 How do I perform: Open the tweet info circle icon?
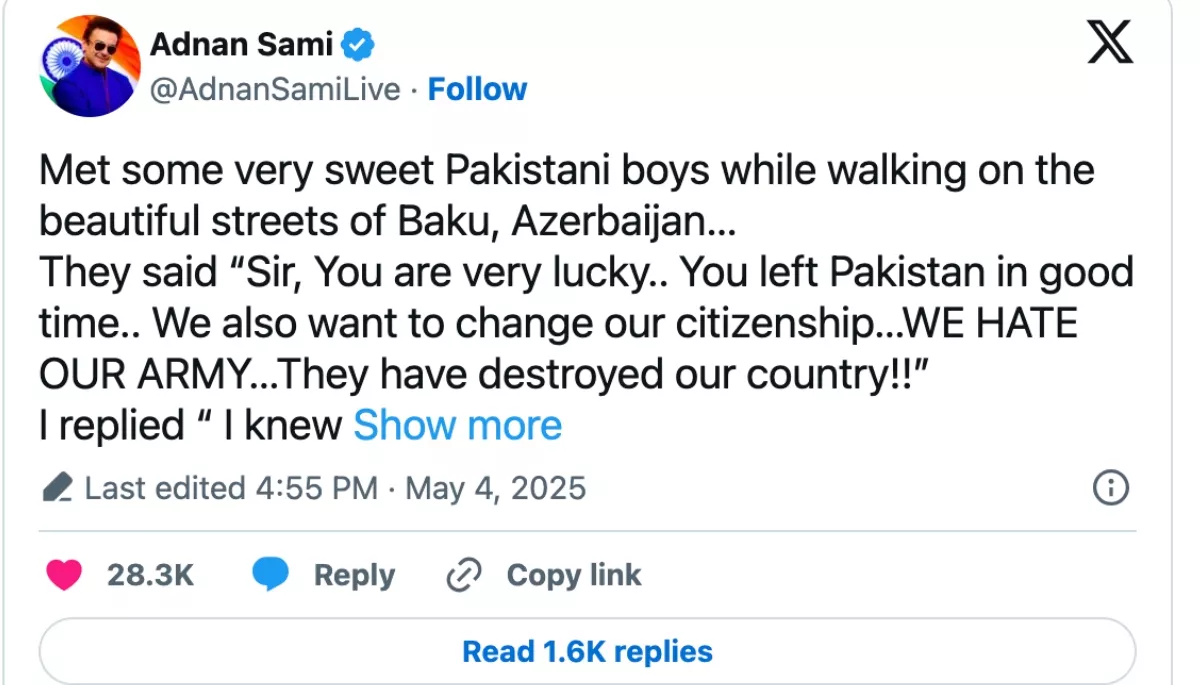pos(1111,488)
